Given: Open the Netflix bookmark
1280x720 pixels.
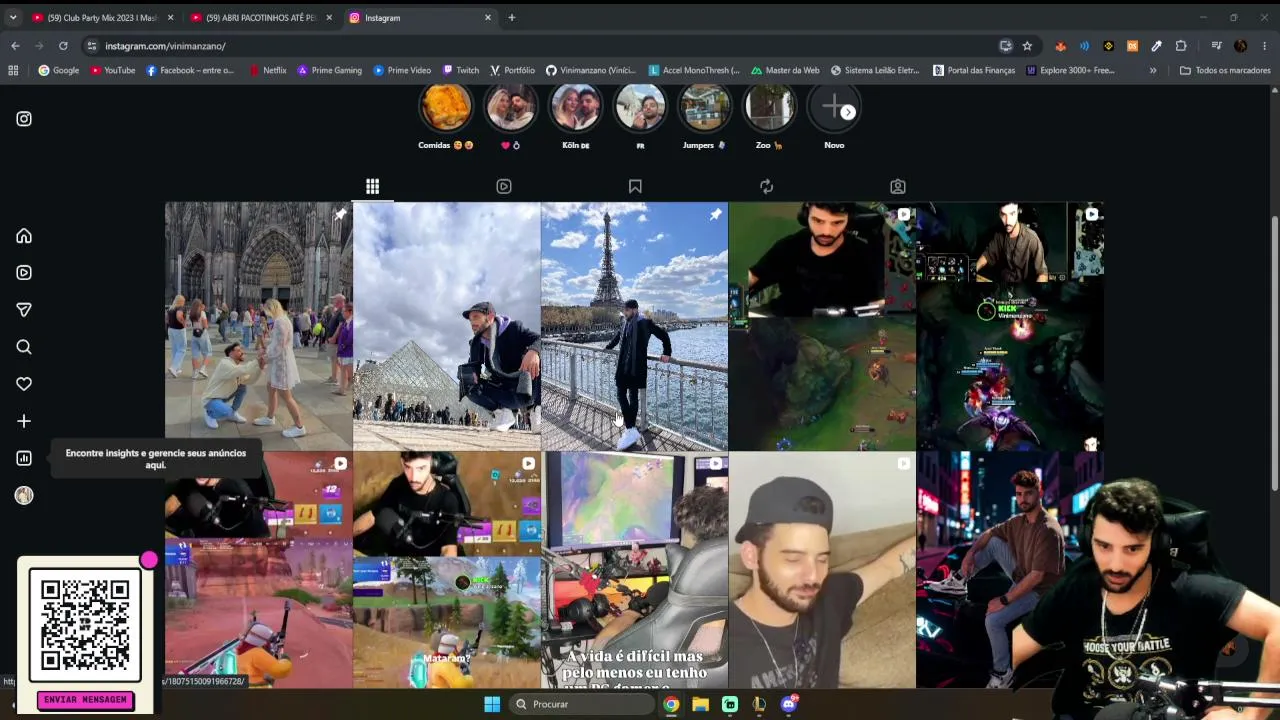Looking at the screenshot, I should tap(268, 71).
